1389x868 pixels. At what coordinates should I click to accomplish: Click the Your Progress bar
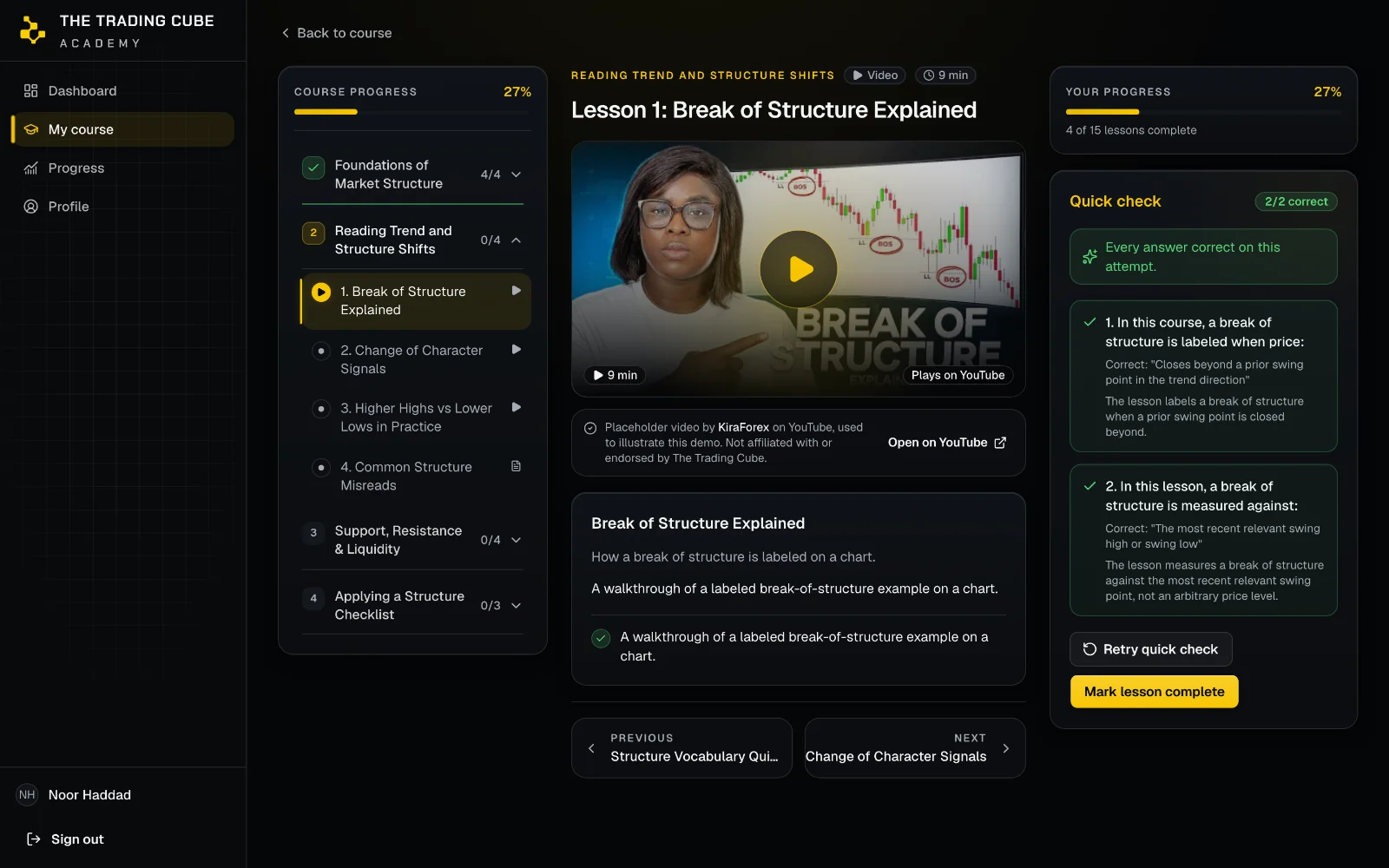[1203, 112]
